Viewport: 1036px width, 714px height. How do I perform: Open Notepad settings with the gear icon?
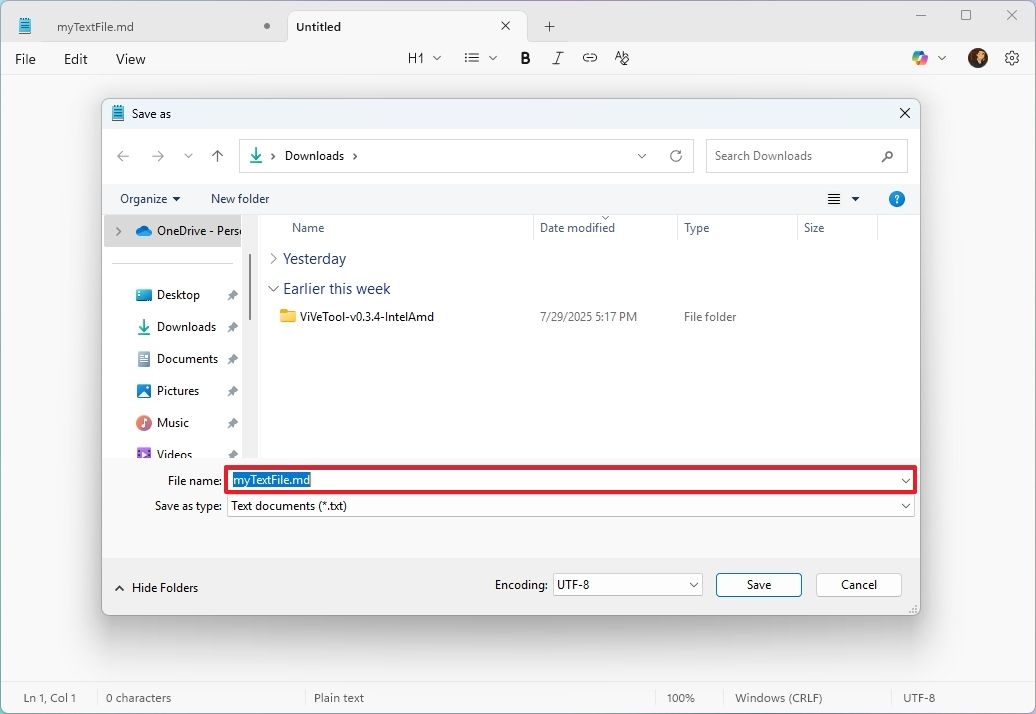(1012, 58)
